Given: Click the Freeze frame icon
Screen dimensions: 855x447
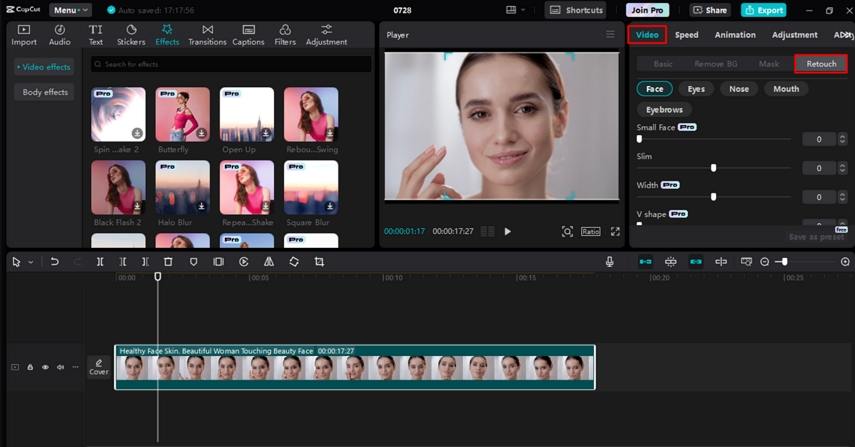Looking at the screenshot, I should tap(218, 262).
